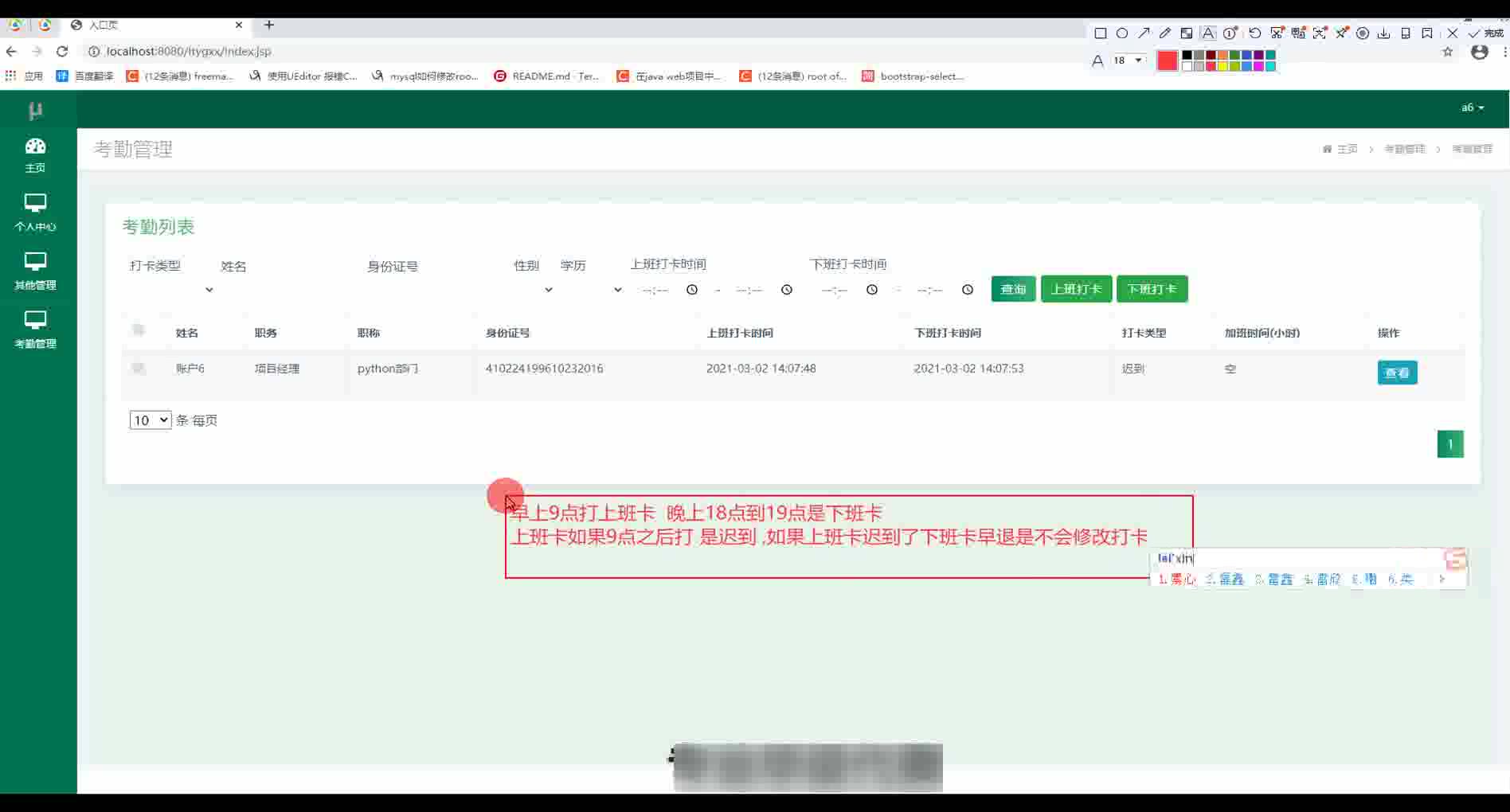Select the numbered step marker tool

(1230, 33)
